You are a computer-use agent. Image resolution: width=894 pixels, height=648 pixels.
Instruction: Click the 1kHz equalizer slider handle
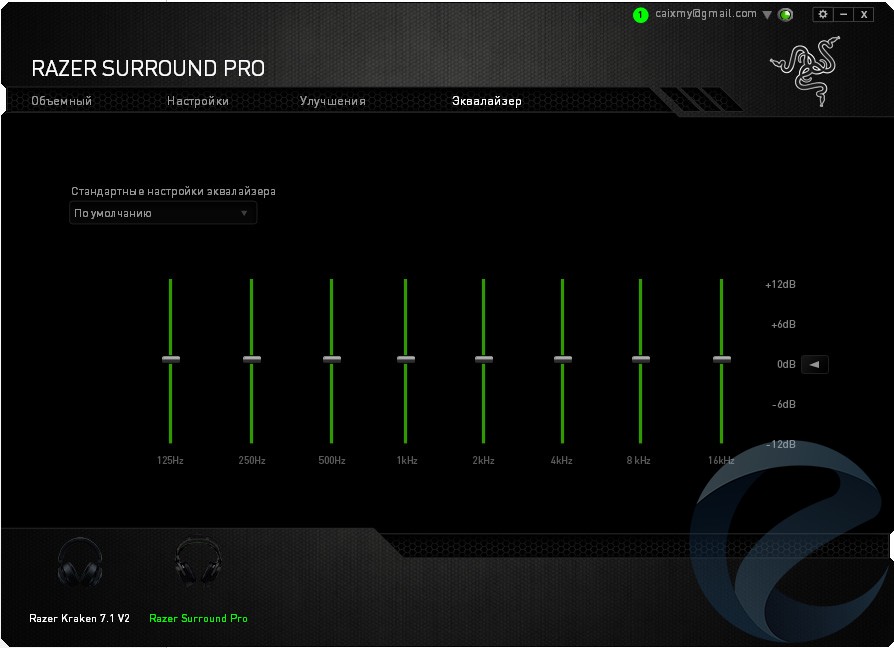(x=405, y=359)
